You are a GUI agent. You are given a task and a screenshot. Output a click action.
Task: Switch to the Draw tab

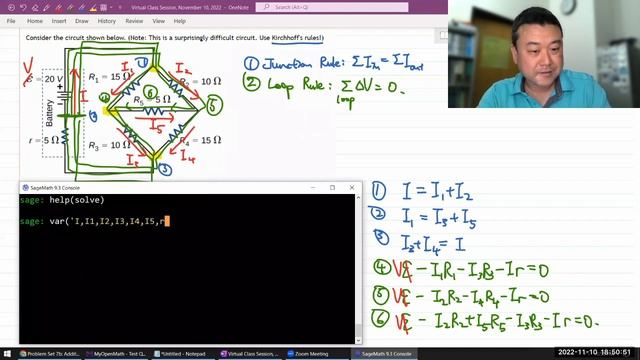82,21
